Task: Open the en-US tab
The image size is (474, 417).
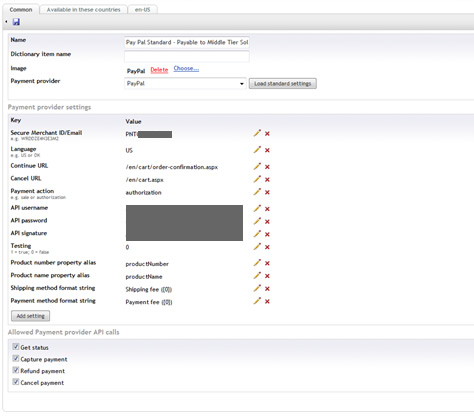Action: point(142,10)
